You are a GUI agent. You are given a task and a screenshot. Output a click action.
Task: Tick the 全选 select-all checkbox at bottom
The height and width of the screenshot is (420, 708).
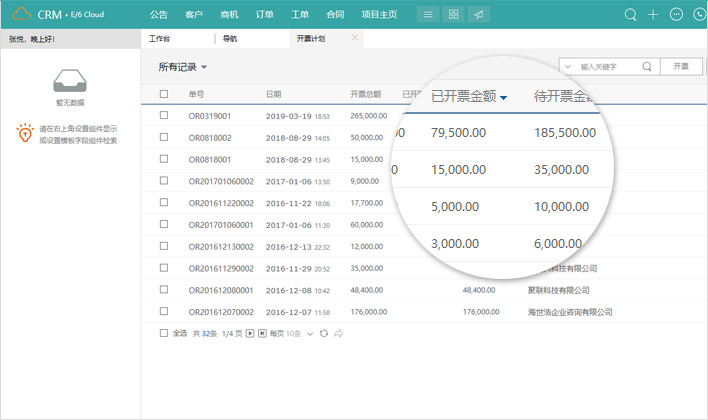tap(164, 333)
